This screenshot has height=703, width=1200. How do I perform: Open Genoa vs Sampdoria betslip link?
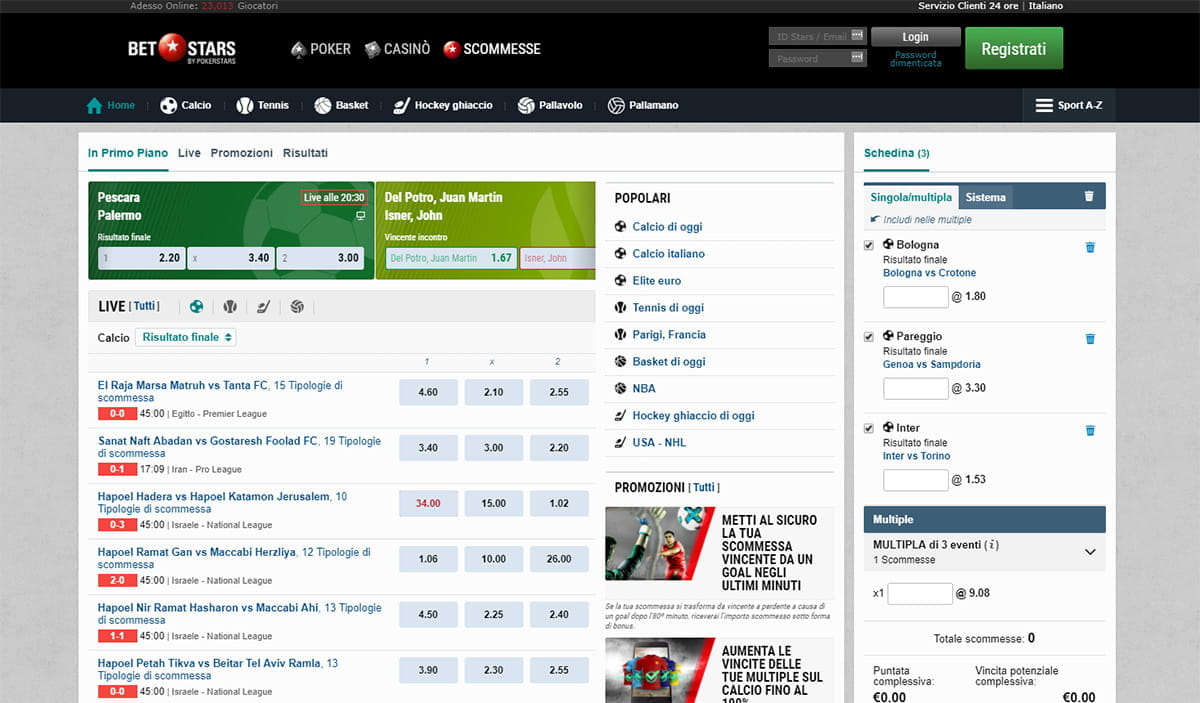[932, 365]
